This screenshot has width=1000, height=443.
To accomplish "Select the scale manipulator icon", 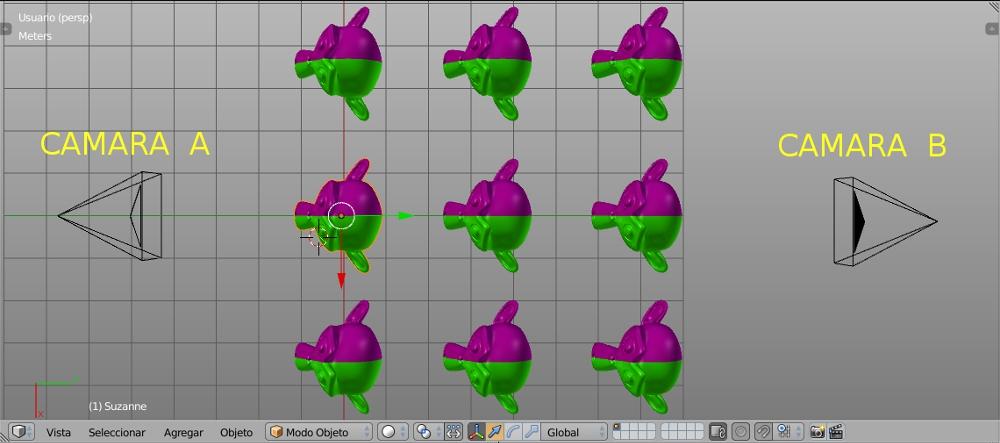I will pos(532,432).
